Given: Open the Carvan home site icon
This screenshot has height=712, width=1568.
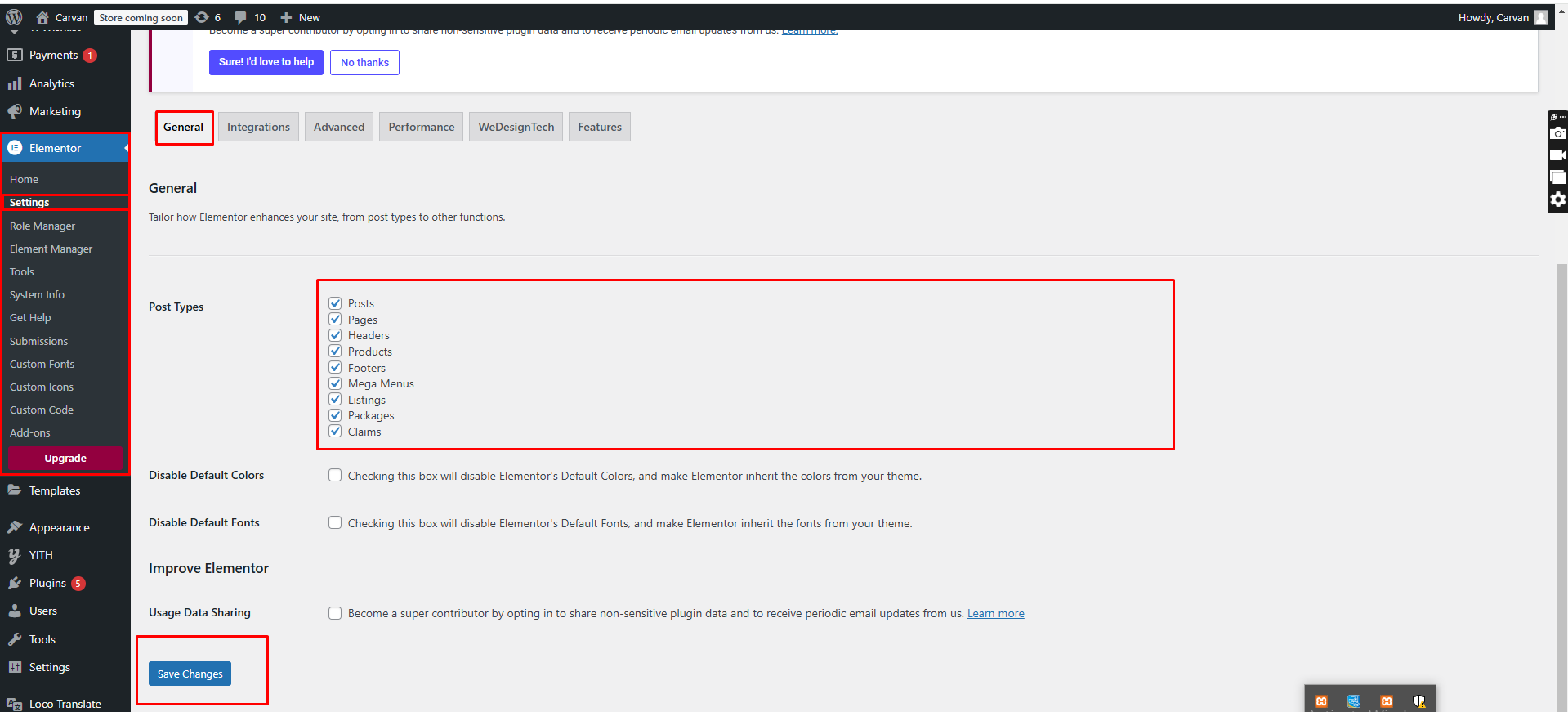Looking at the screenshot, I should click(x=42, y=17).
